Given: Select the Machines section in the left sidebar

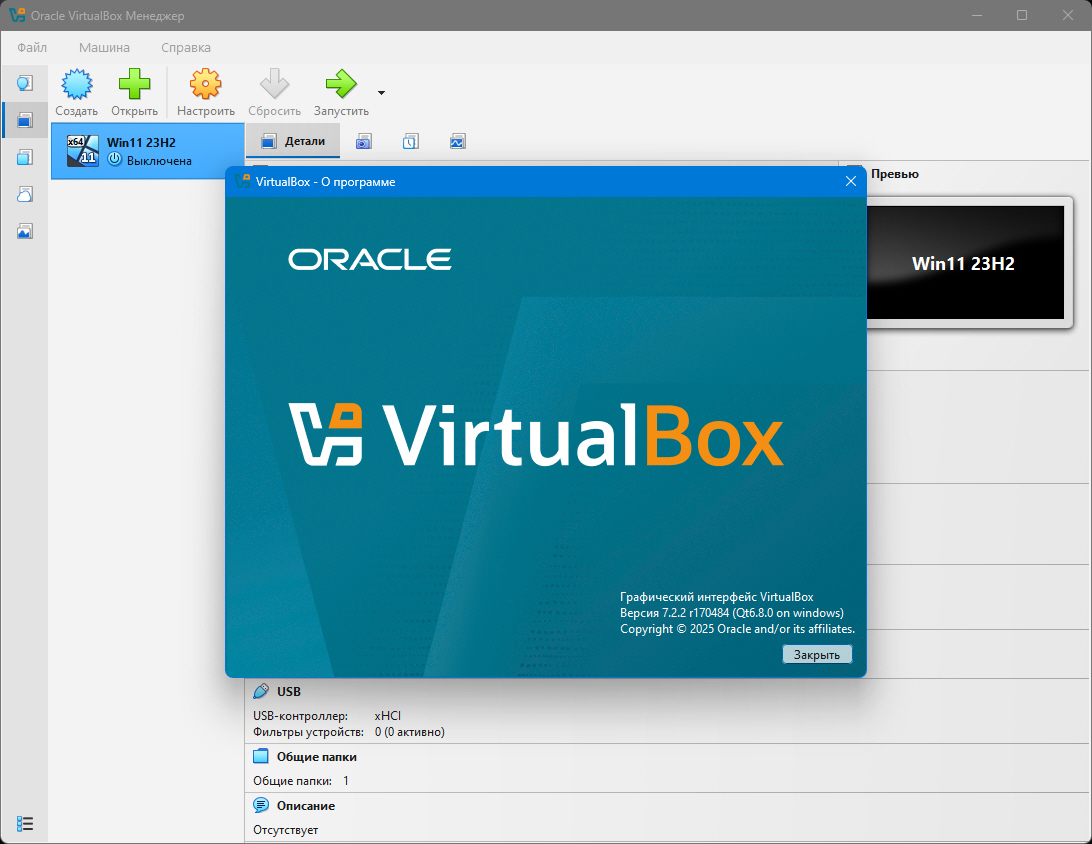Looking at the screenshot, I should click(24, 120).
